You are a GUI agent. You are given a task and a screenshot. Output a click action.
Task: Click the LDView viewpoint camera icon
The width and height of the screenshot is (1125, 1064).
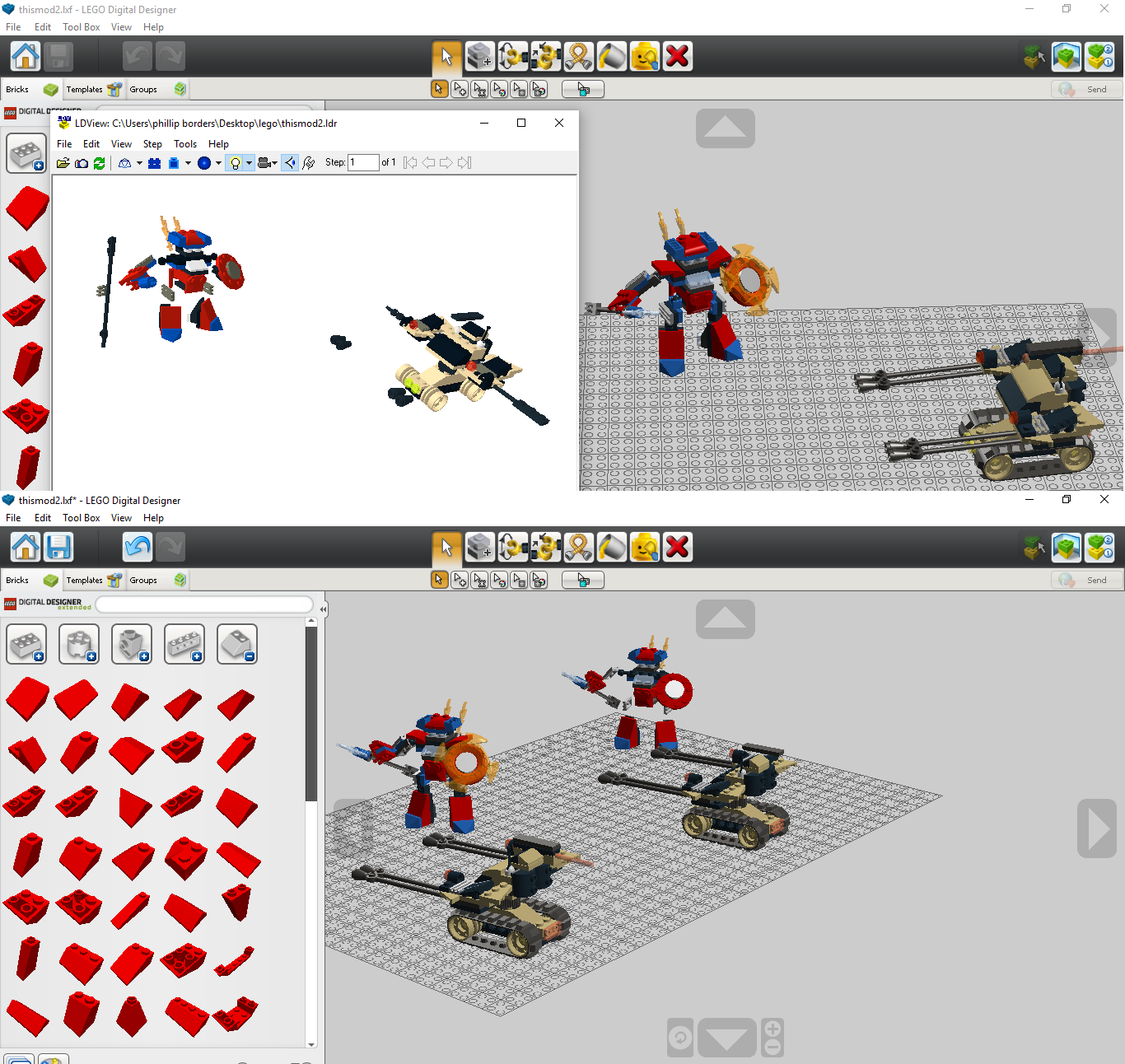pos(264,163)
